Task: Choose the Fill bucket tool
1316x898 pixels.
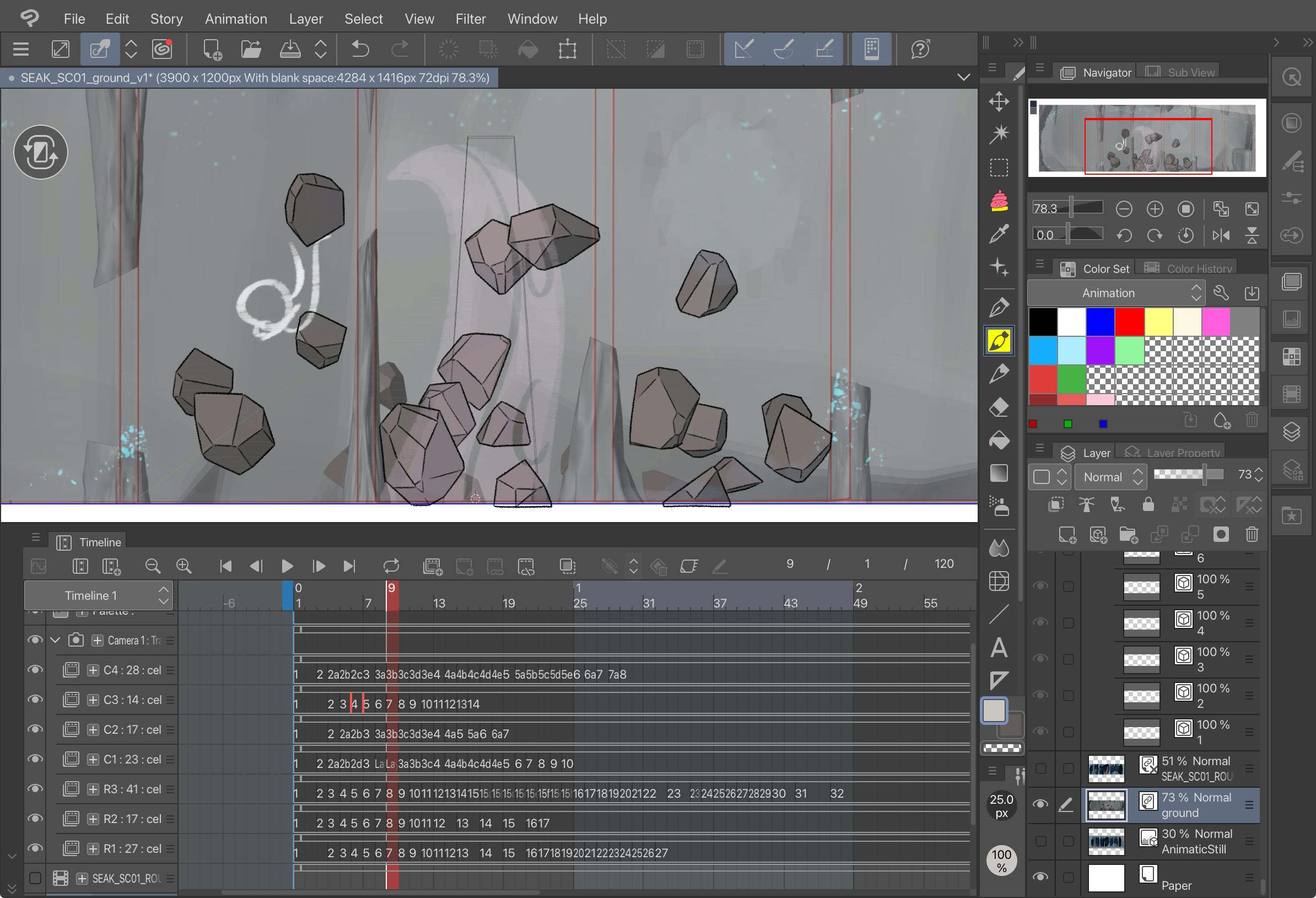Action: click(x=999, y=440)
